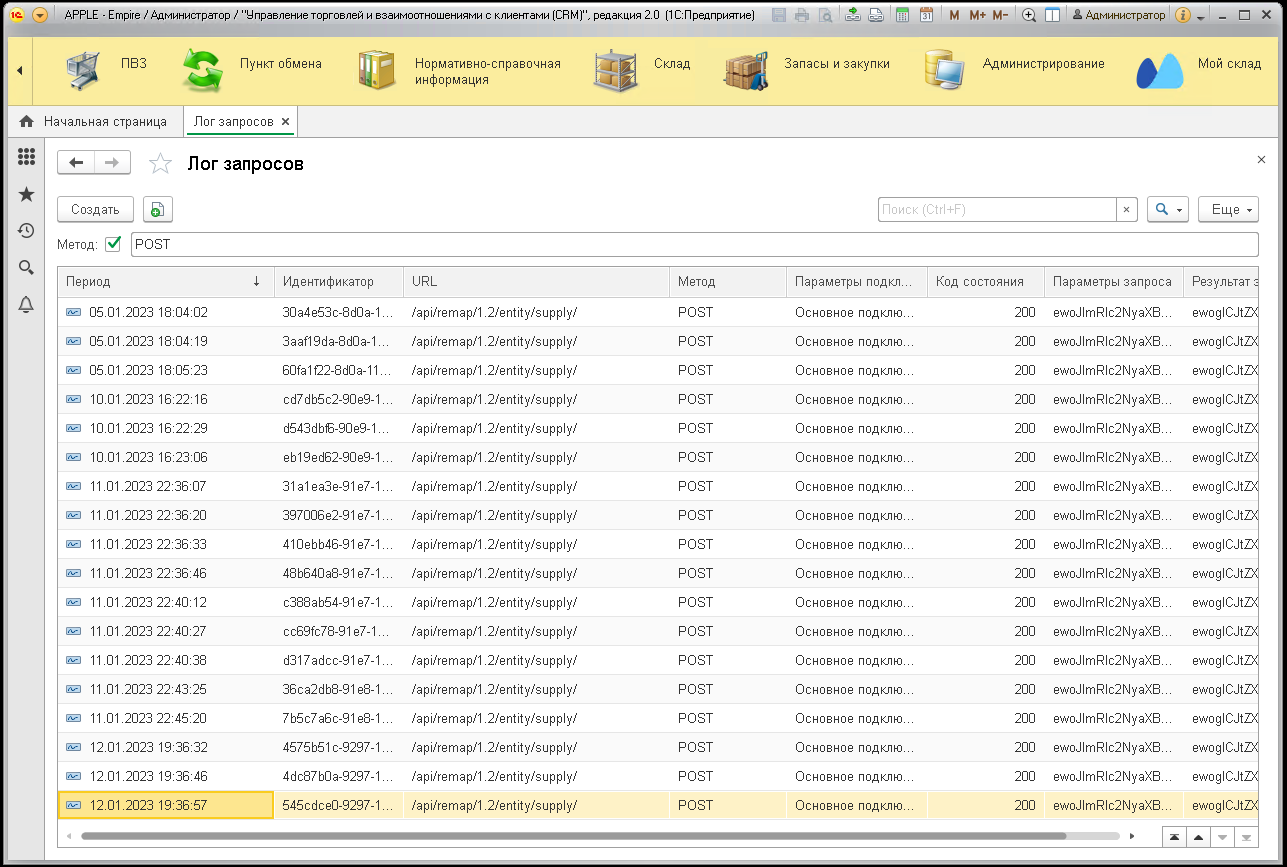This screenshot has width=1287, height=867.
Task: Uncheck the Метод filter checkbox
Action: [x=113, y=244]
